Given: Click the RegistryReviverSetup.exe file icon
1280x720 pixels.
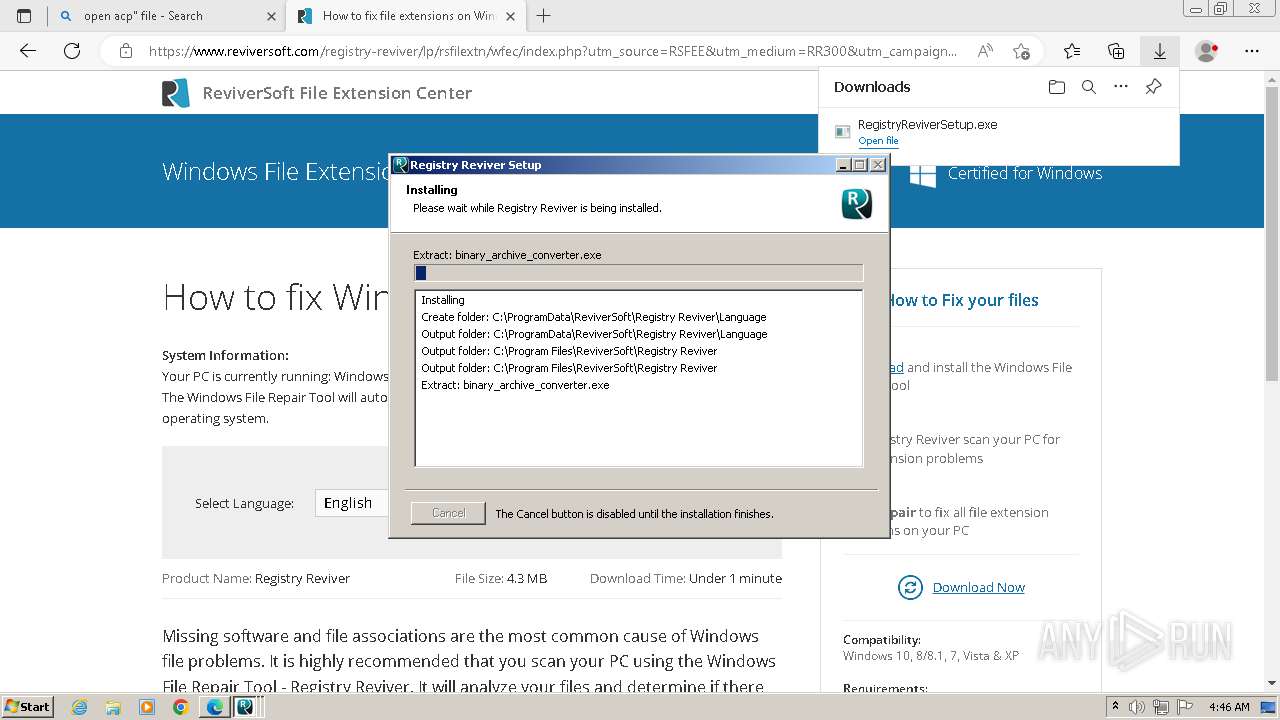Looking at the screenshot, I should click(x=843, y=132).
